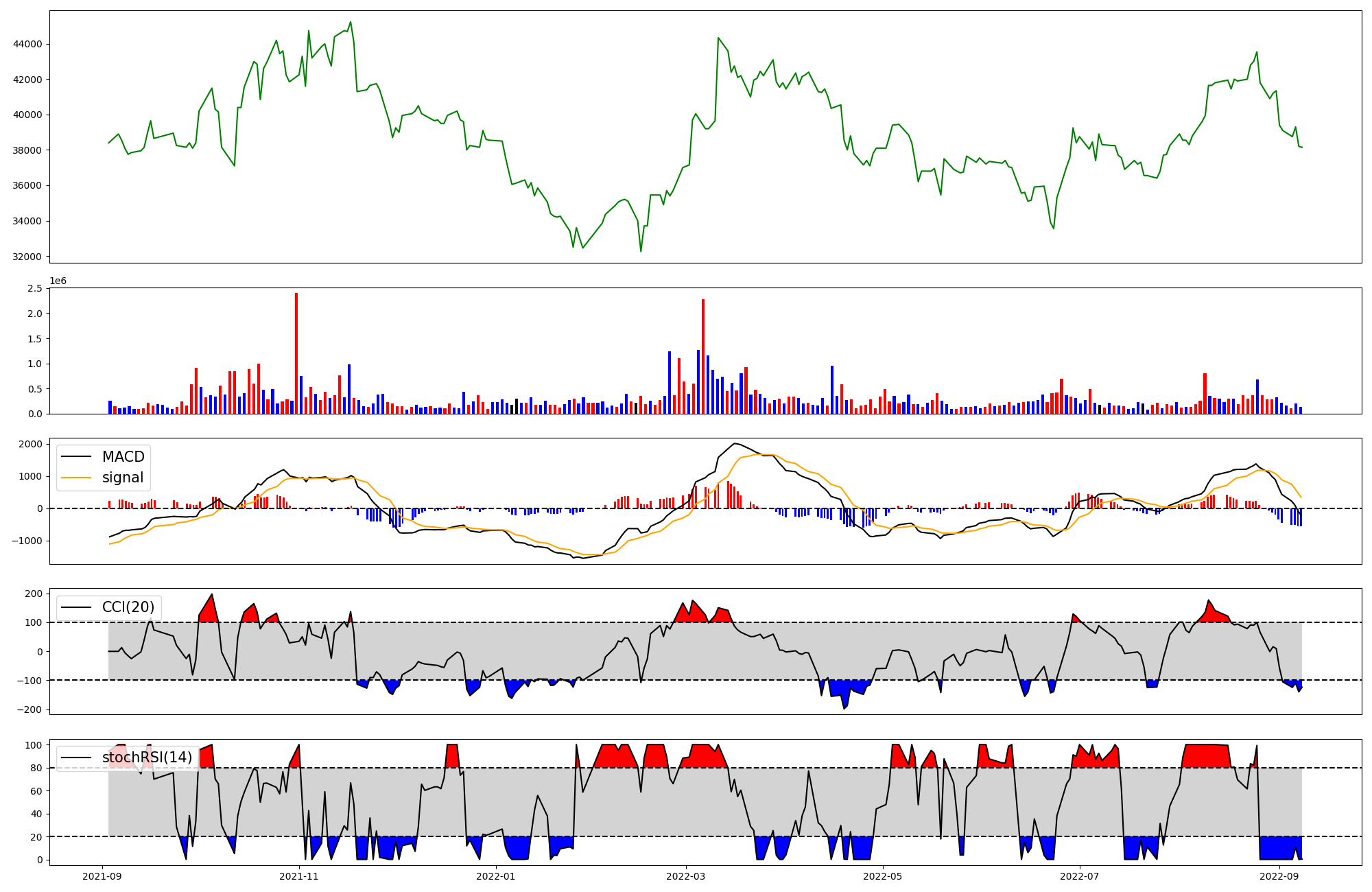Select the CCI(20) legend entry
This screenshot has height=892, width=1372.
coord(128,607)
